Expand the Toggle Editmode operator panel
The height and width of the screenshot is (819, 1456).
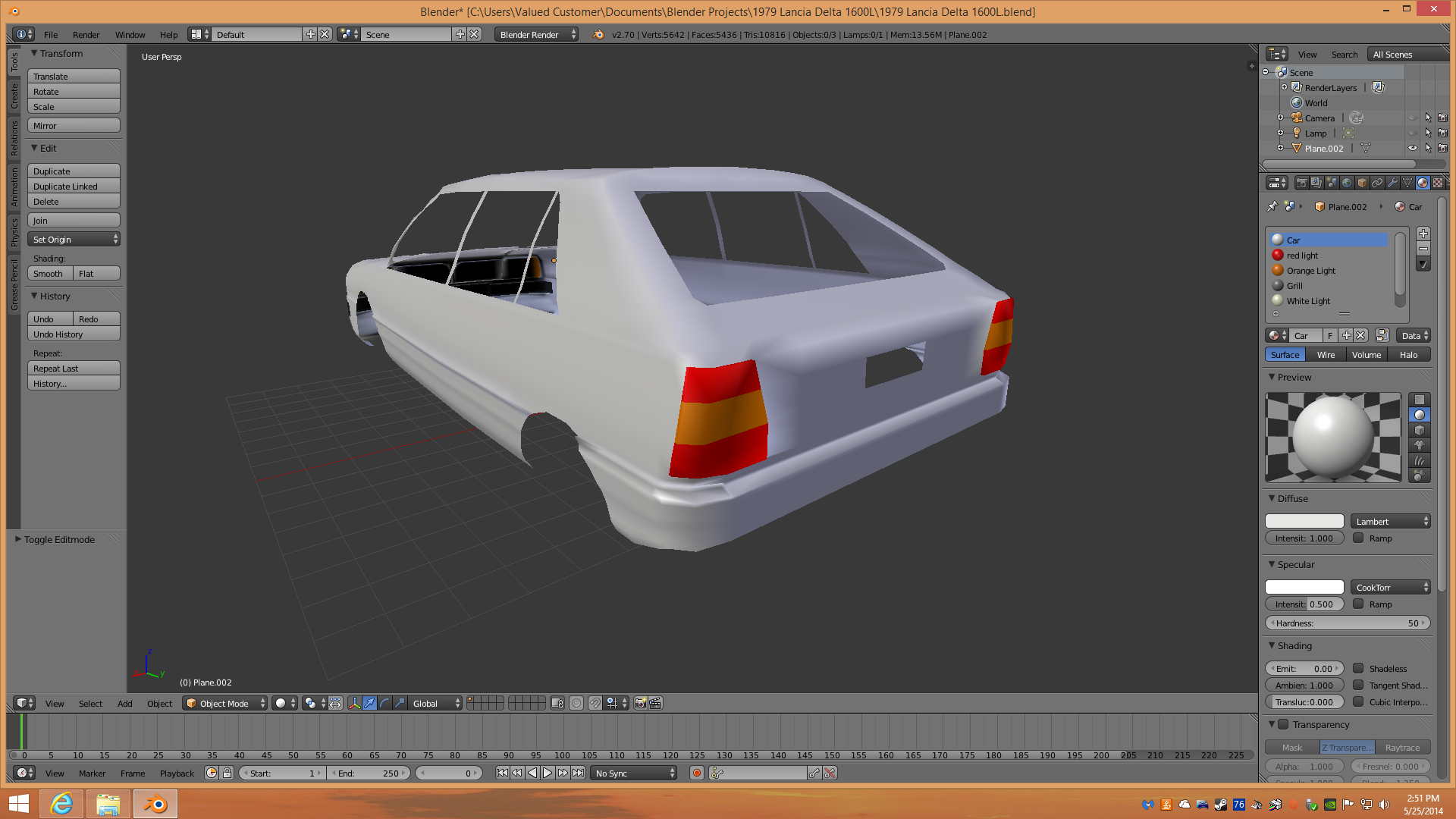(x=18, y=540)
